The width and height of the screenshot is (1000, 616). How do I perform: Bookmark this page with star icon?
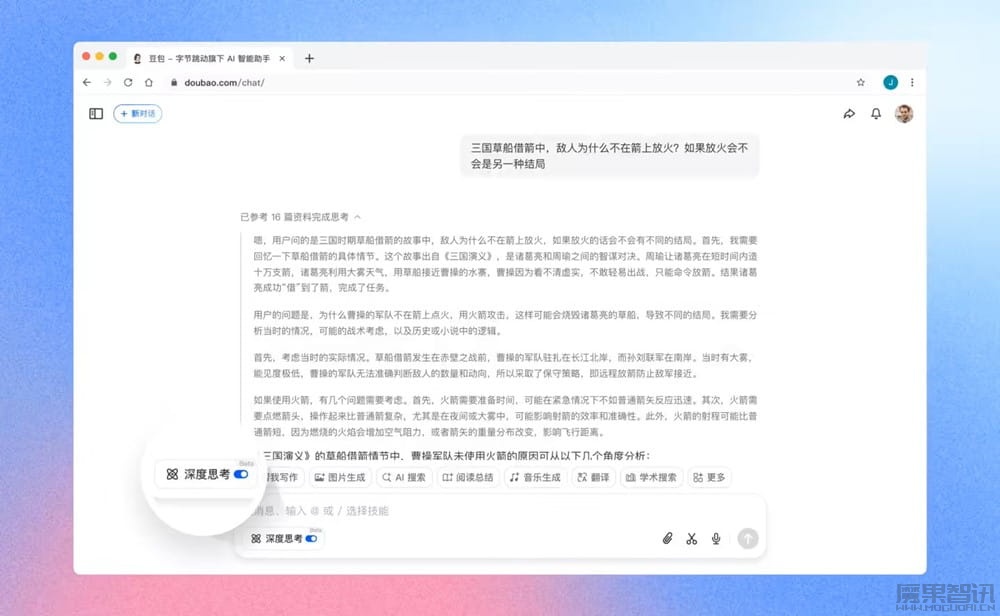click(x=860, y=82)
